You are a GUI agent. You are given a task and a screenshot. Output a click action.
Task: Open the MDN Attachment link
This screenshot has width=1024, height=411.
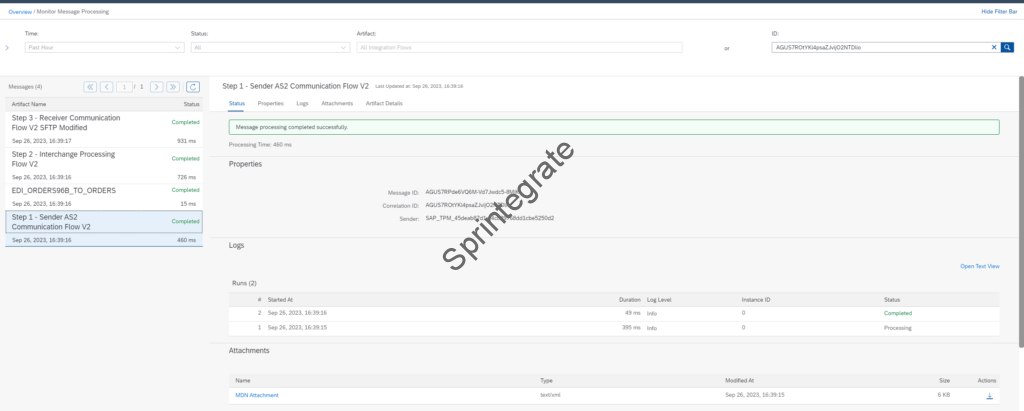(256, 395)
